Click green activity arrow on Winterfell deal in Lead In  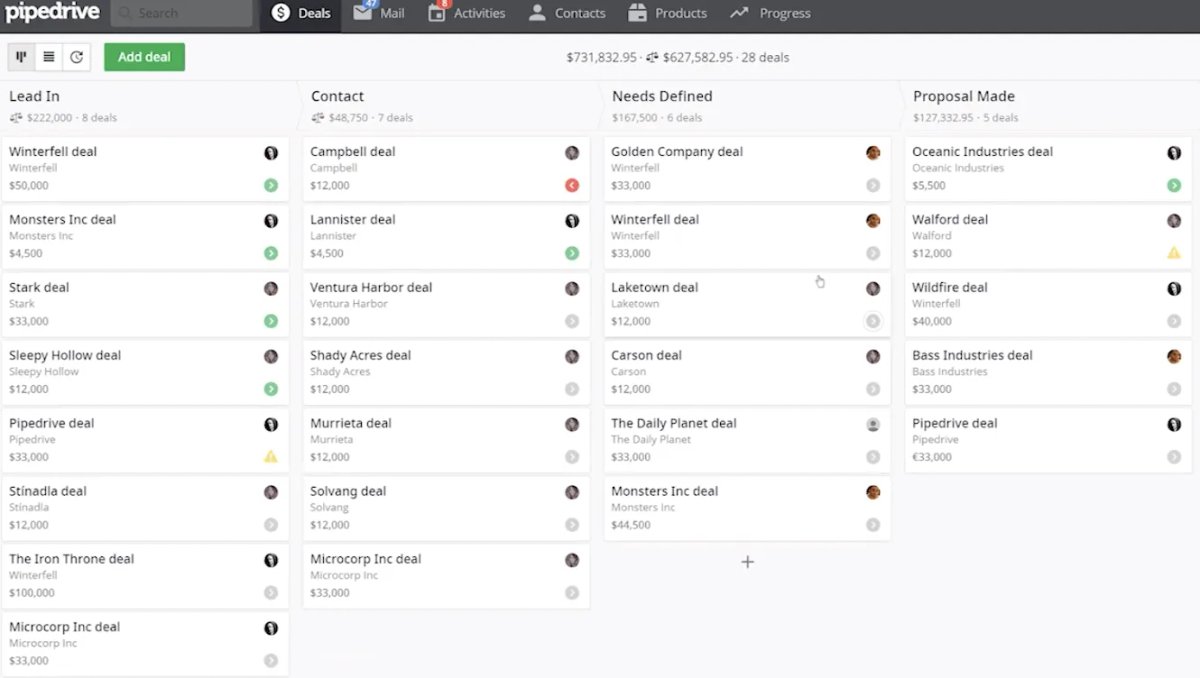coord(271,185)
